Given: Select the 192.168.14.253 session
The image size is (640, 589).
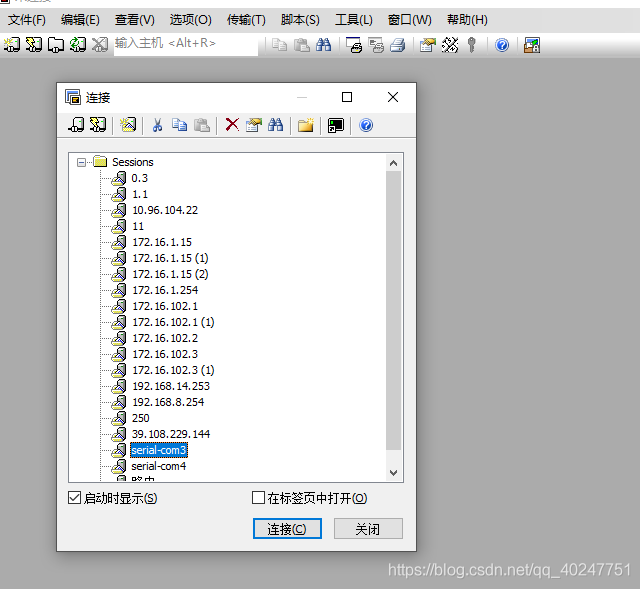Looking at the screenshot, I should click(x=171, y=386).
